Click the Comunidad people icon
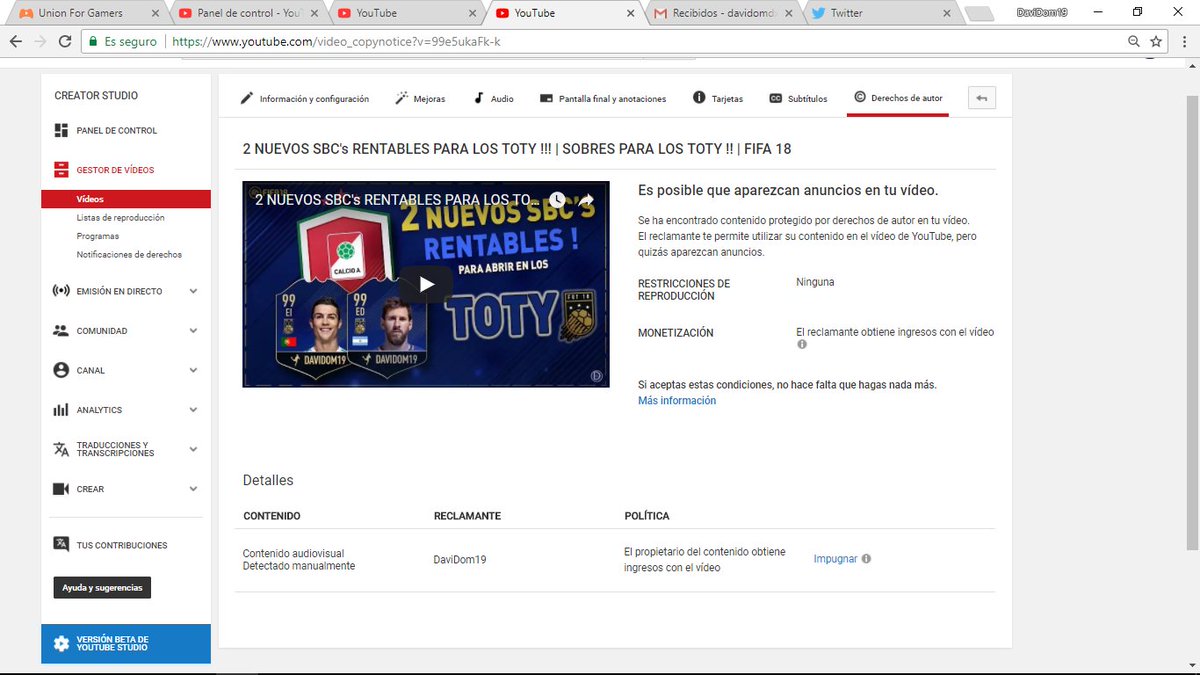1200x675 pixels. [x=61, y=331]
